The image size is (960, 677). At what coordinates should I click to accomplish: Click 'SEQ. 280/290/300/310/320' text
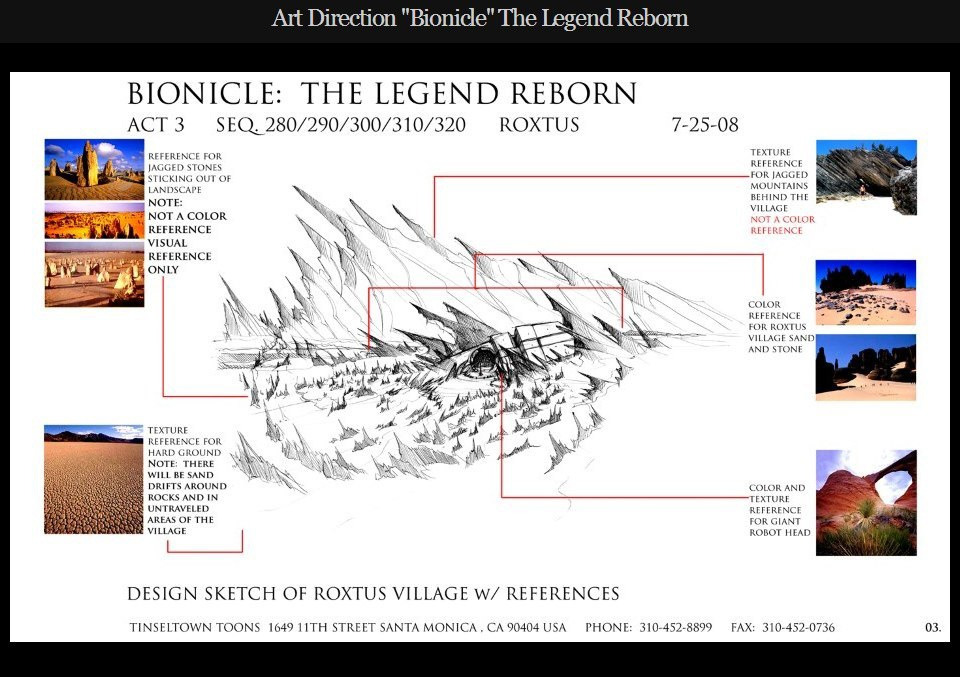(x=340, y=125)
